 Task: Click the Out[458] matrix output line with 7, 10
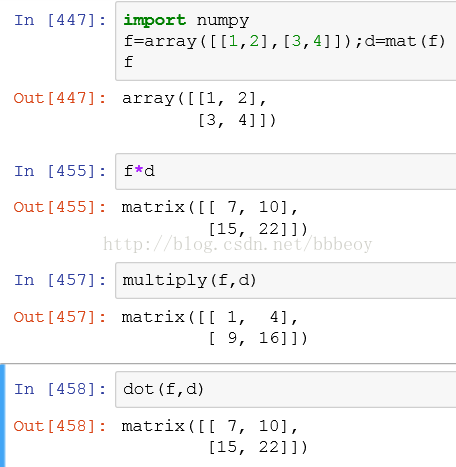209,426
